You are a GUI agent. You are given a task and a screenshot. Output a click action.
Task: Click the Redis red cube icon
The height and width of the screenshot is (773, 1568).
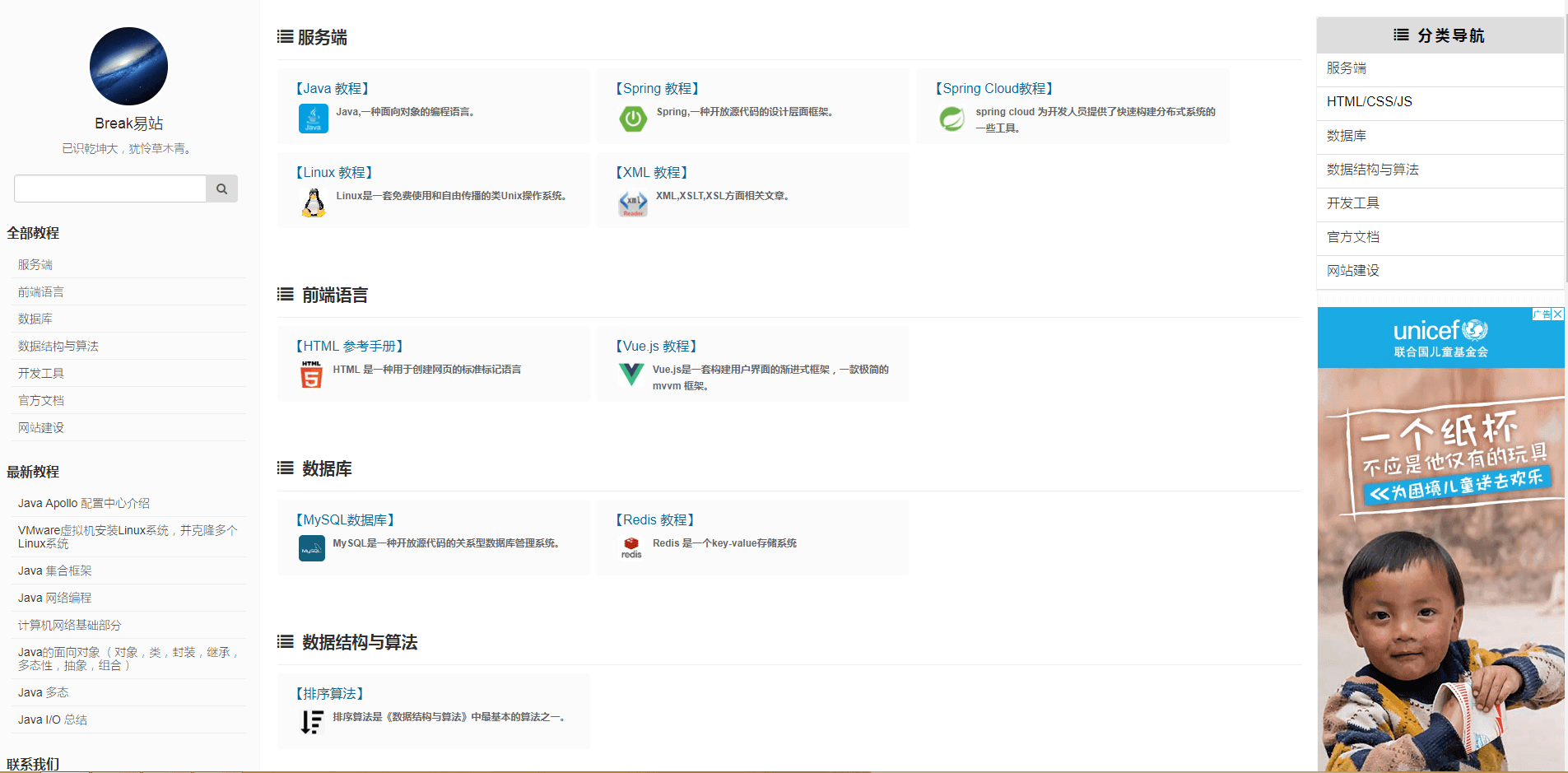(x=631, y=547)
